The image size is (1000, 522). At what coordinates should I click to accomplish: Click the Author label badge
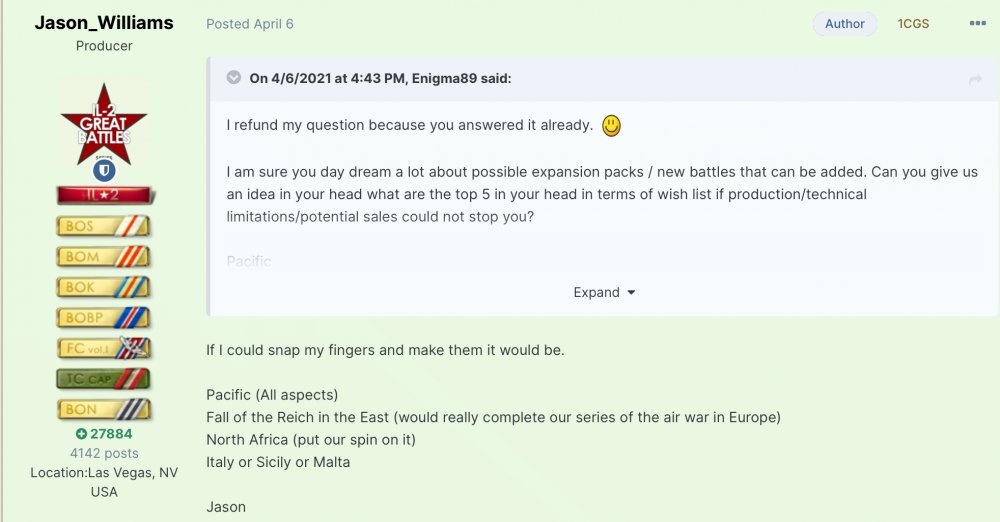(844, 24)
